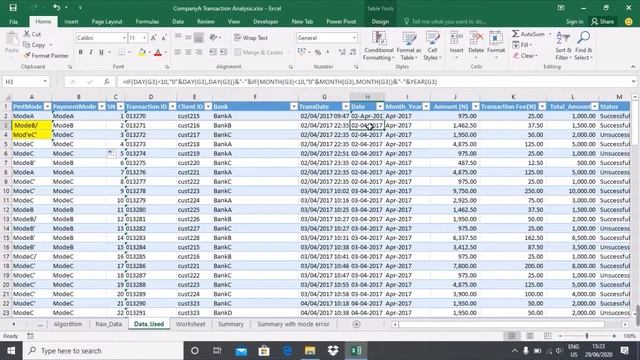Click Tell me what you want to do
The width and height of the screenshot is (640, 360).
tap(445, 22)
